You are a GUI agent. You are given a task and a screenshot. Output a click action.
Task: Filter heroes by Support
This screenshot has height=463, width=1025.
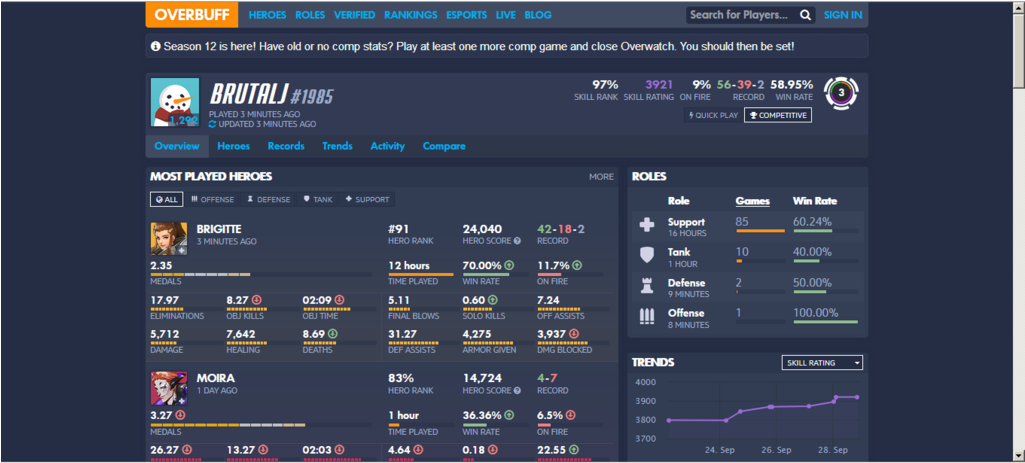point(367,199)
